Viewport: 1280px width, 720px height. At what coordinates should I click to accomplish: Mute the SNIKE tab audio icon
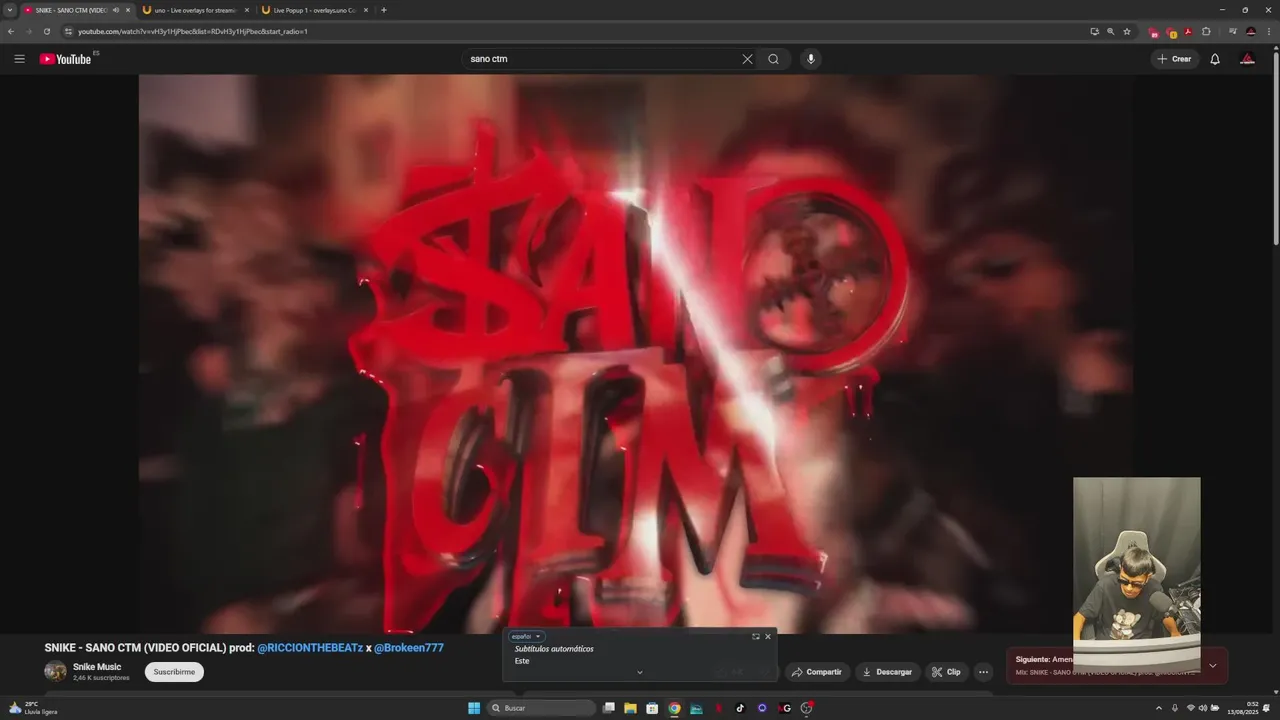click(x=116, y=10)
